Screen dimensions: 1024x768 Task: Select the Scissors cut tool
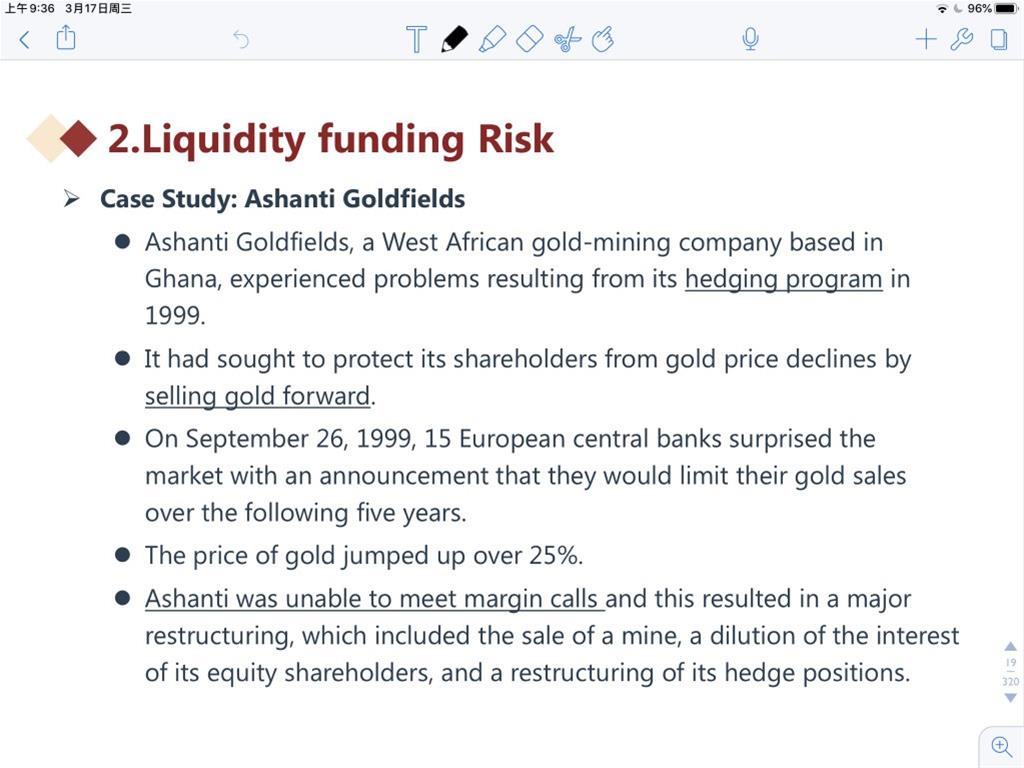568,39
